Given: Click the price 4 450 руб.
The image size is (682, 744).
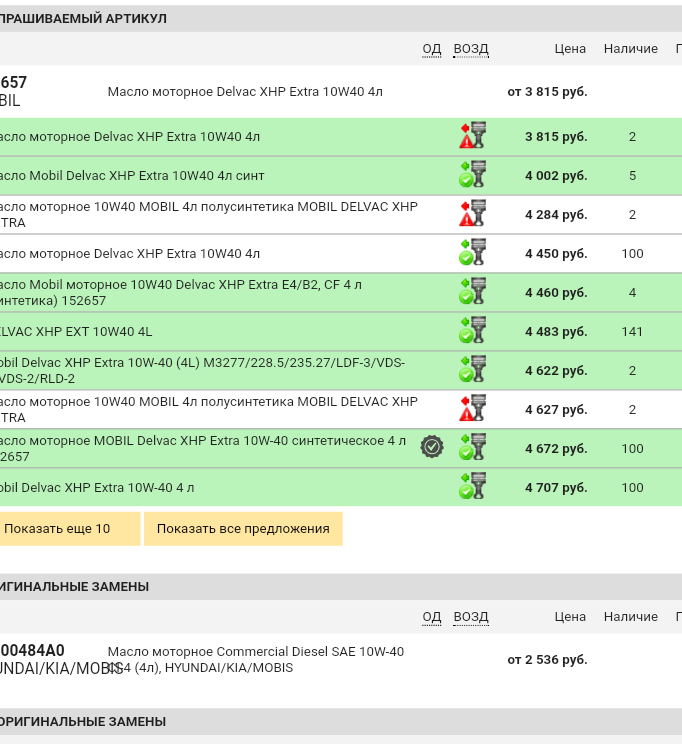Looking at the screenshot, I should [x=556, y=253].
